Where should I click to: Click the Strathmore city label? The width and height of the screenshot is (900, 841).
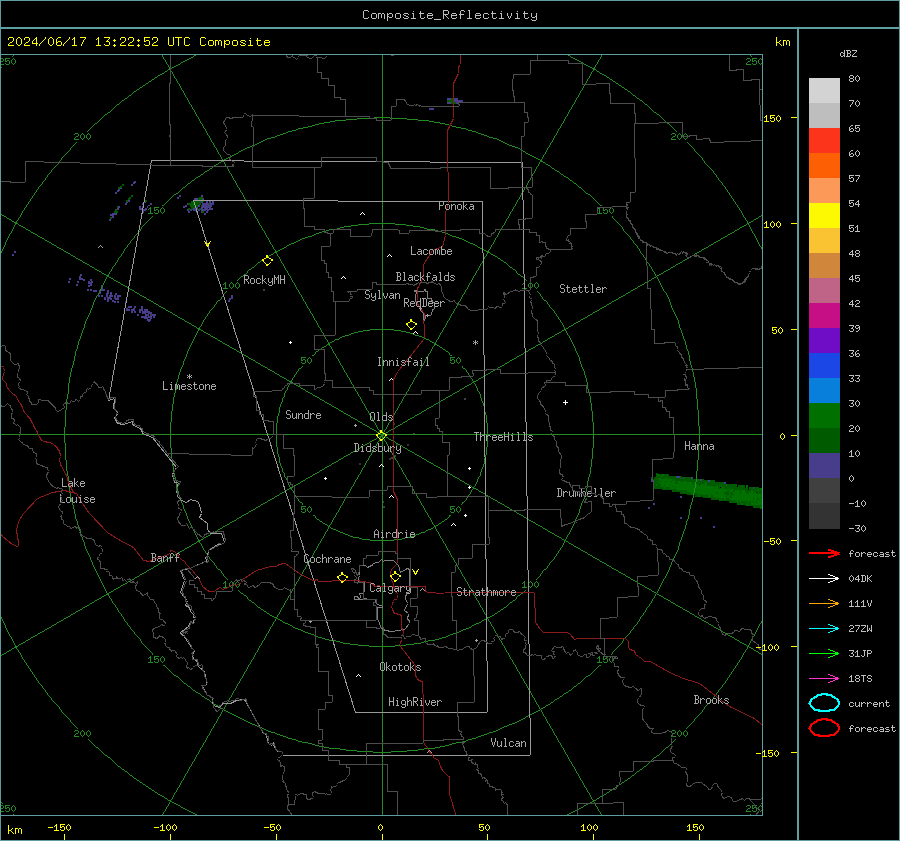[486, 592]
